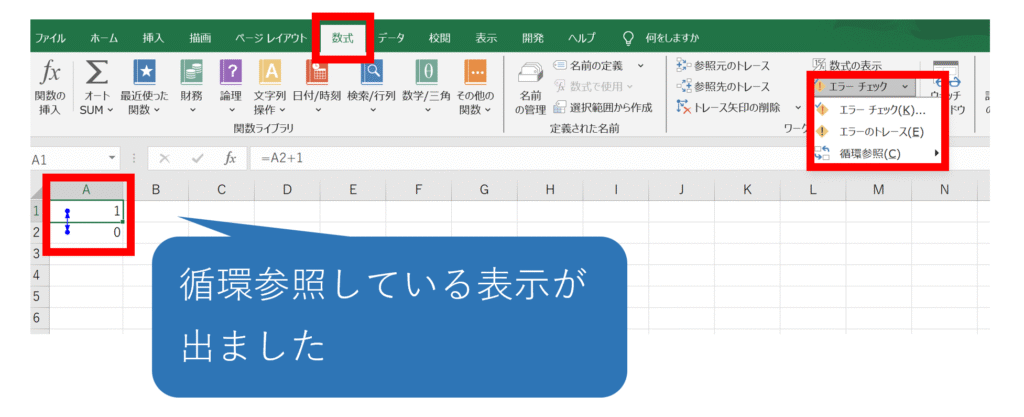Screen dimensions: 1024x417
Task: Select column B header
Action: click(x=155, y=190)
